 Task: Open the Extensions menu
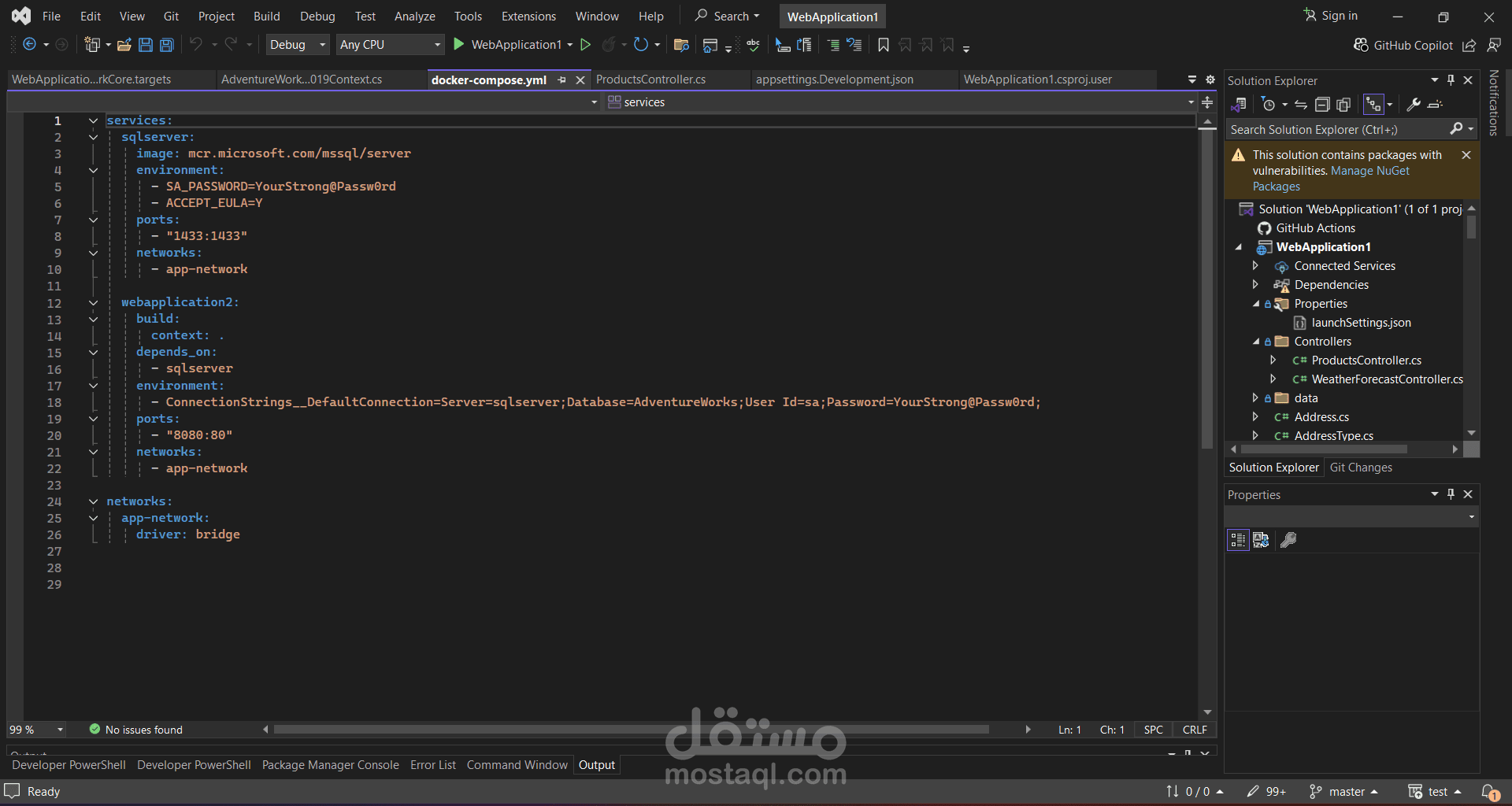[x=528, y=17]
